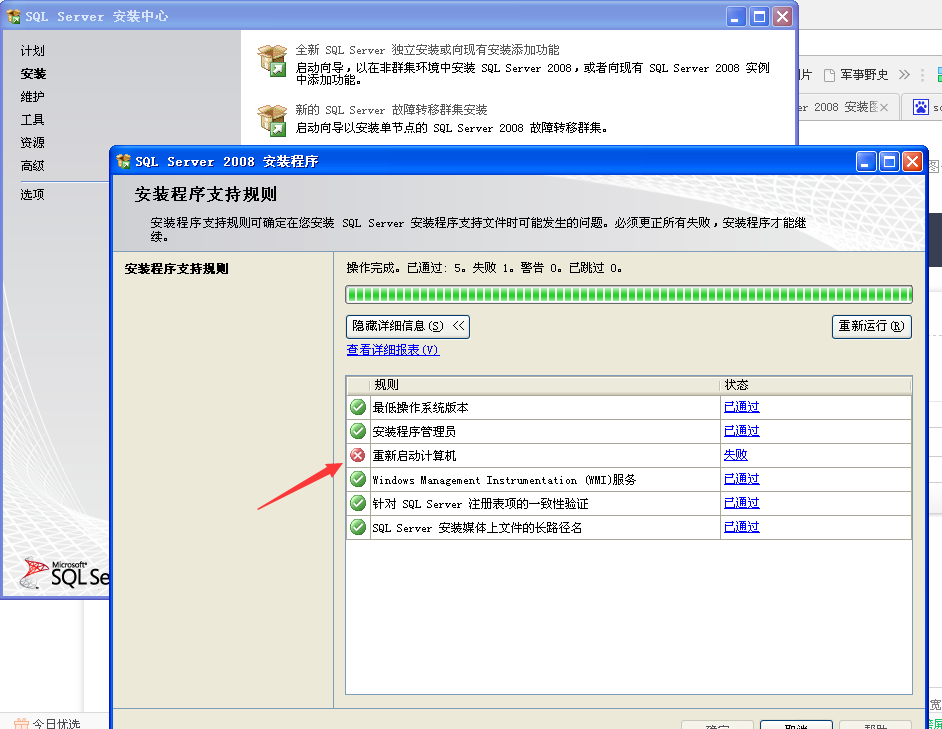Screen dimensions: 942x729
Task: Click the 状态 column header
Action: coord(815,385)
